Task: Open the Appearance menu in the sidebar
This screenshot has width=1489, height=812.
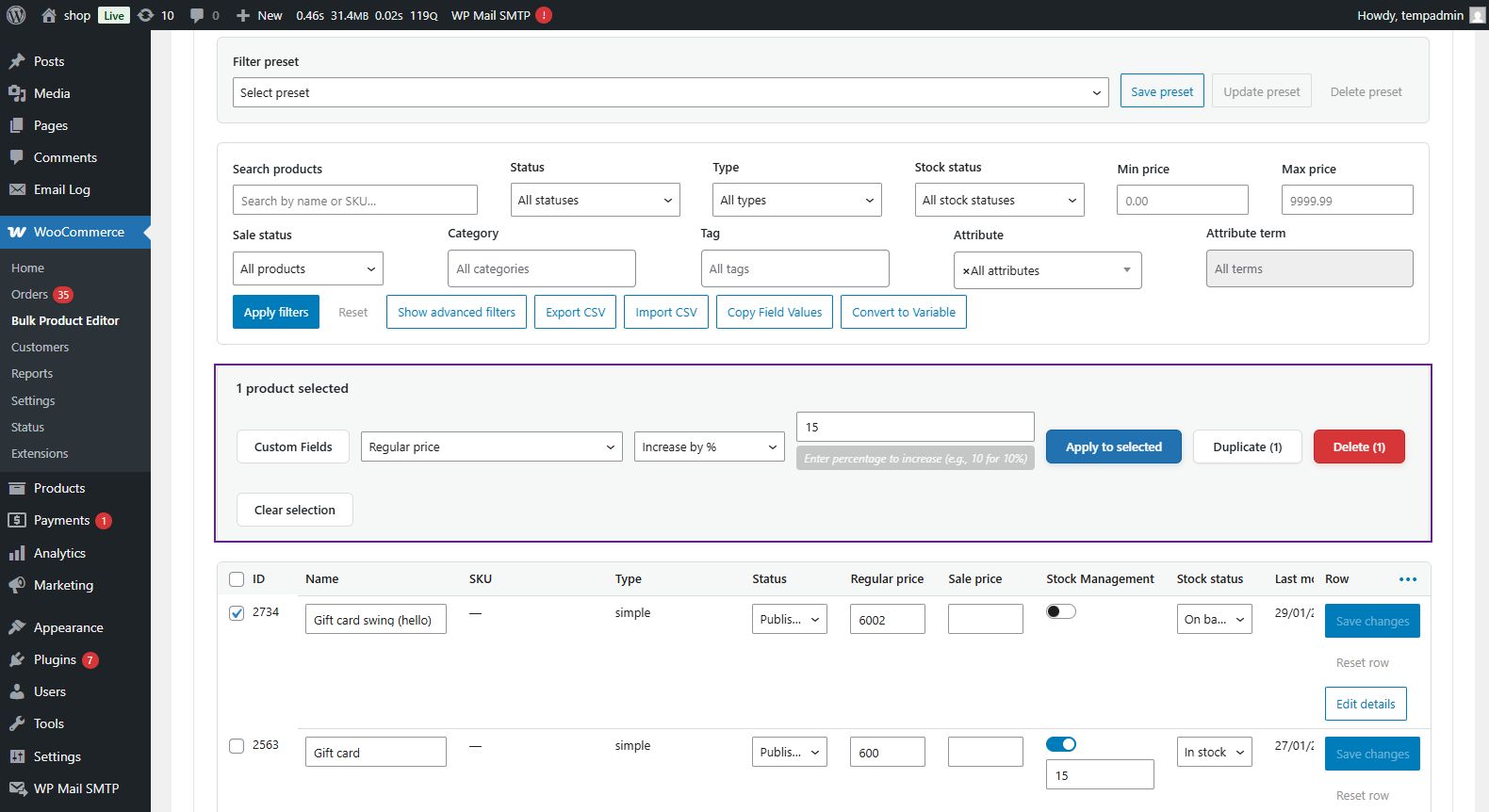Action: click(x=68, y=627)
